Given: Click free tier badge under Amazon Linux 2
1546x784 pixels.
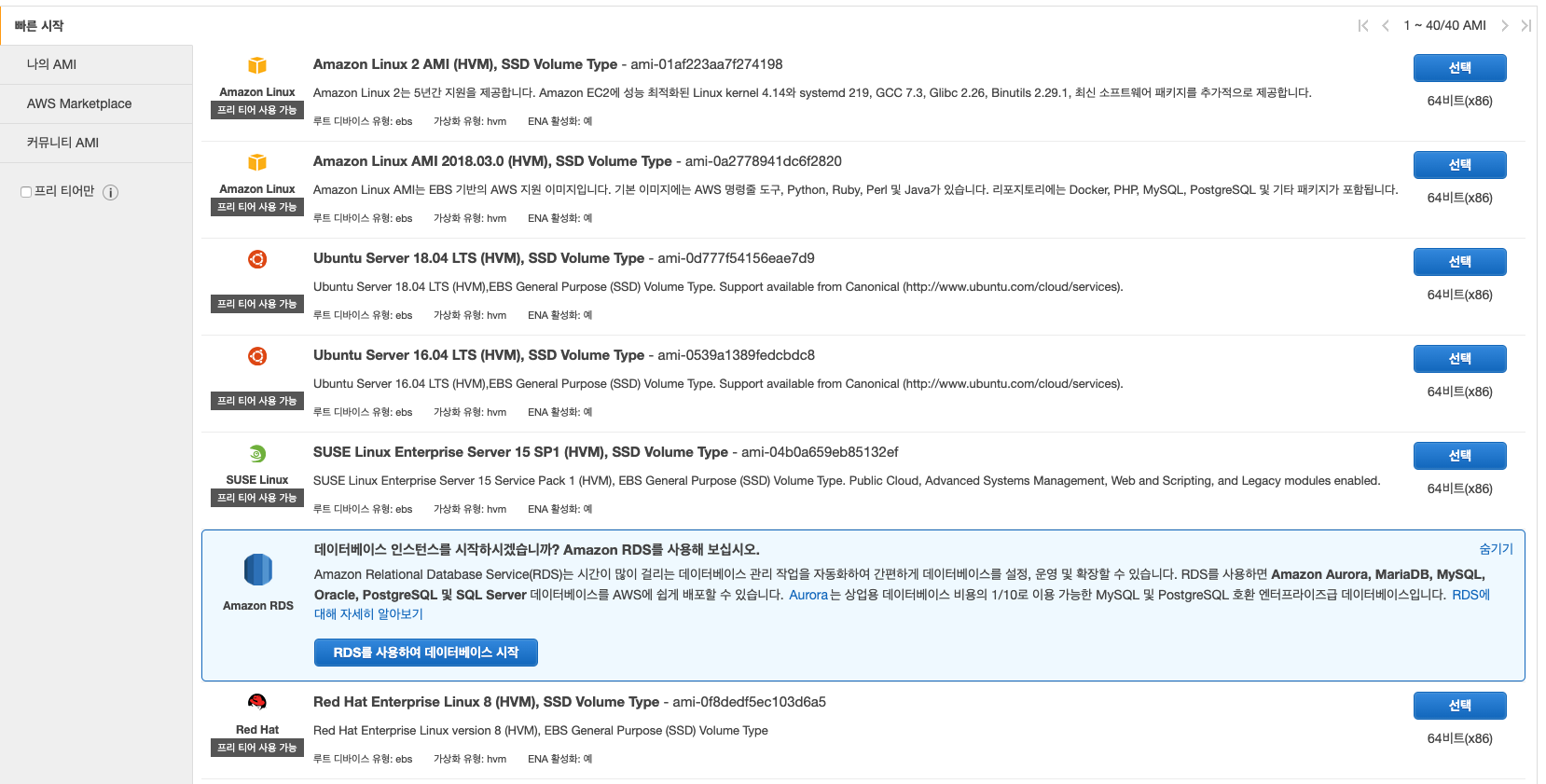Looking at the screenshot, I should point(257,110).
